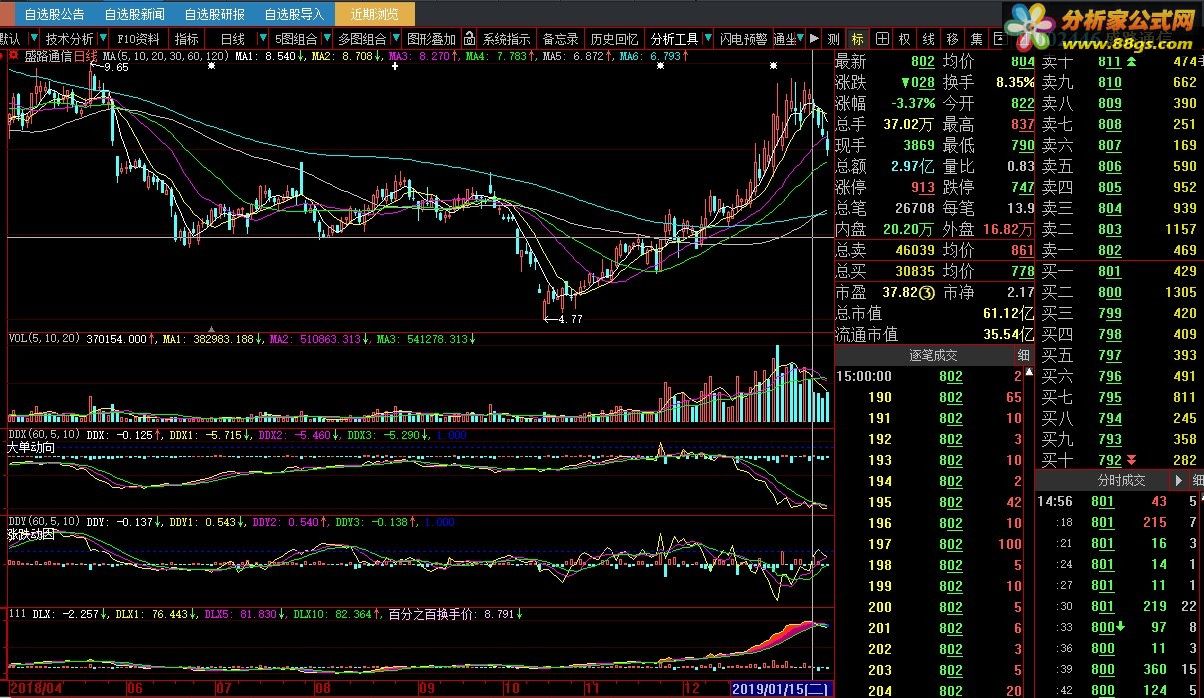This screenshot has height=698, width=1204.
Task: Click the 买二 price 800
Action: [1109, 292]
